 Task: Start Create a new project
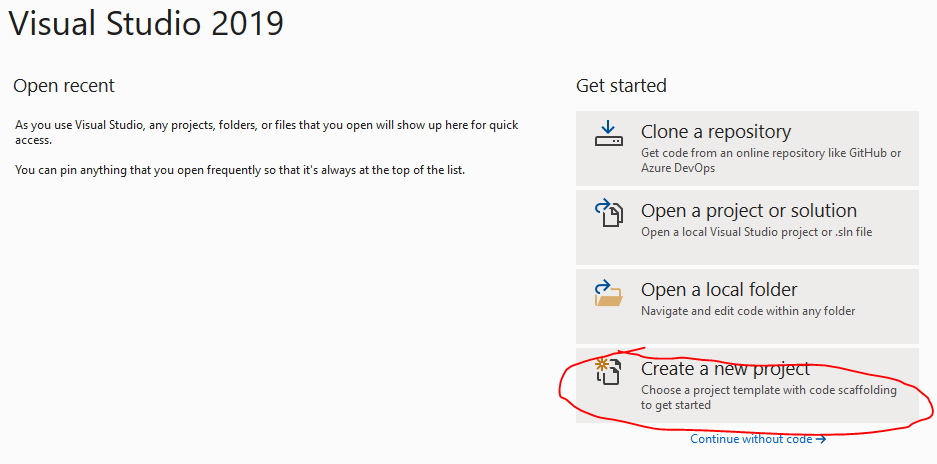(747, 386)
